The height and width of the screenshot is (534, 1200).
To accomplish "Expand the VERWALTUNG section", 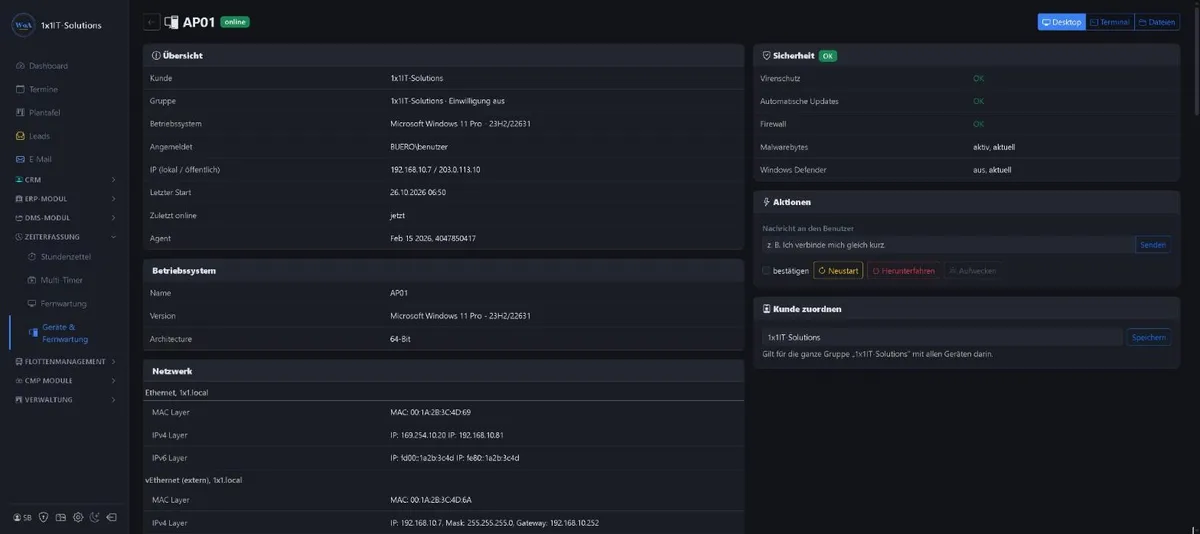I will pos(65,399).
